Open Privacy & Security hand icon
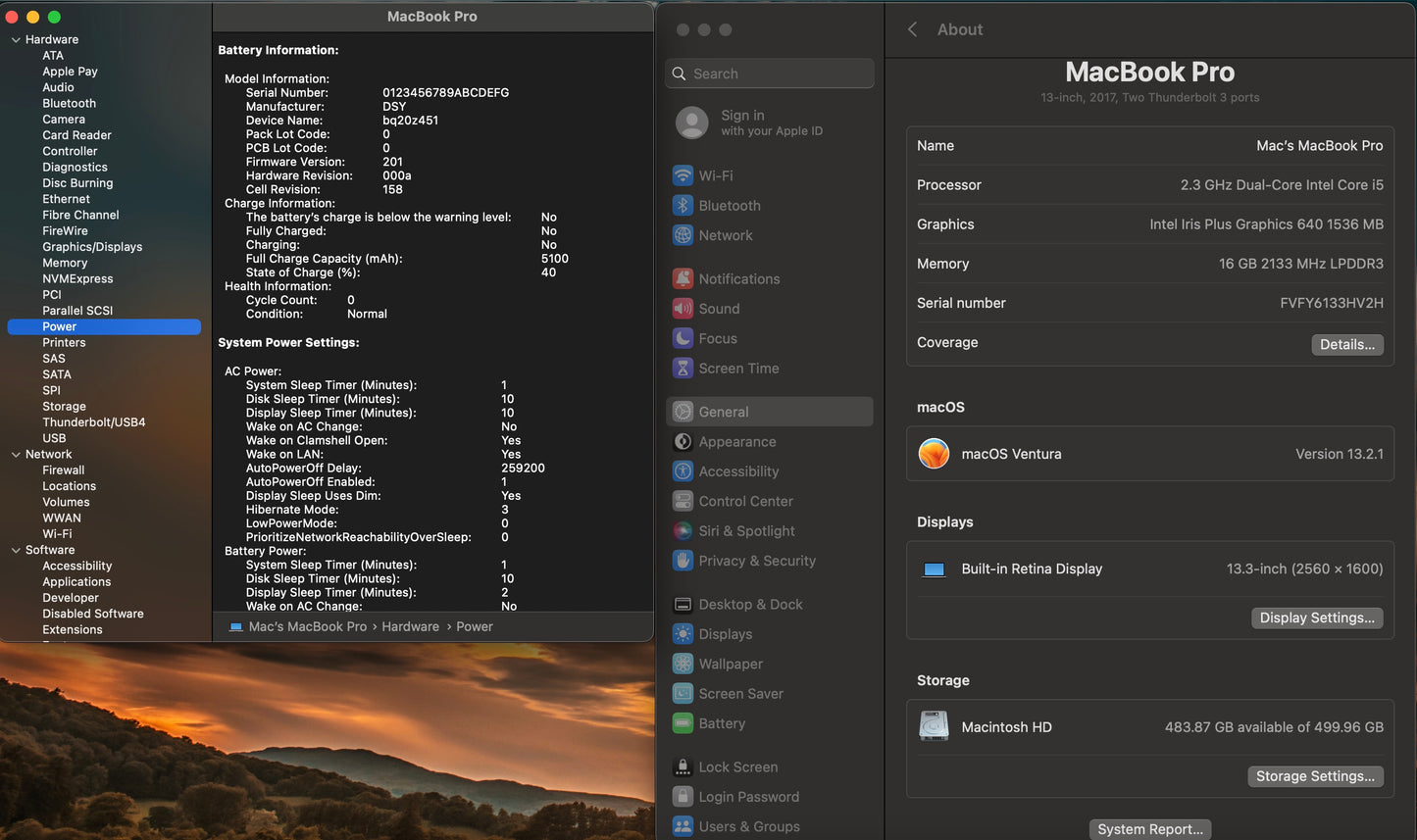 pos(683,561)
